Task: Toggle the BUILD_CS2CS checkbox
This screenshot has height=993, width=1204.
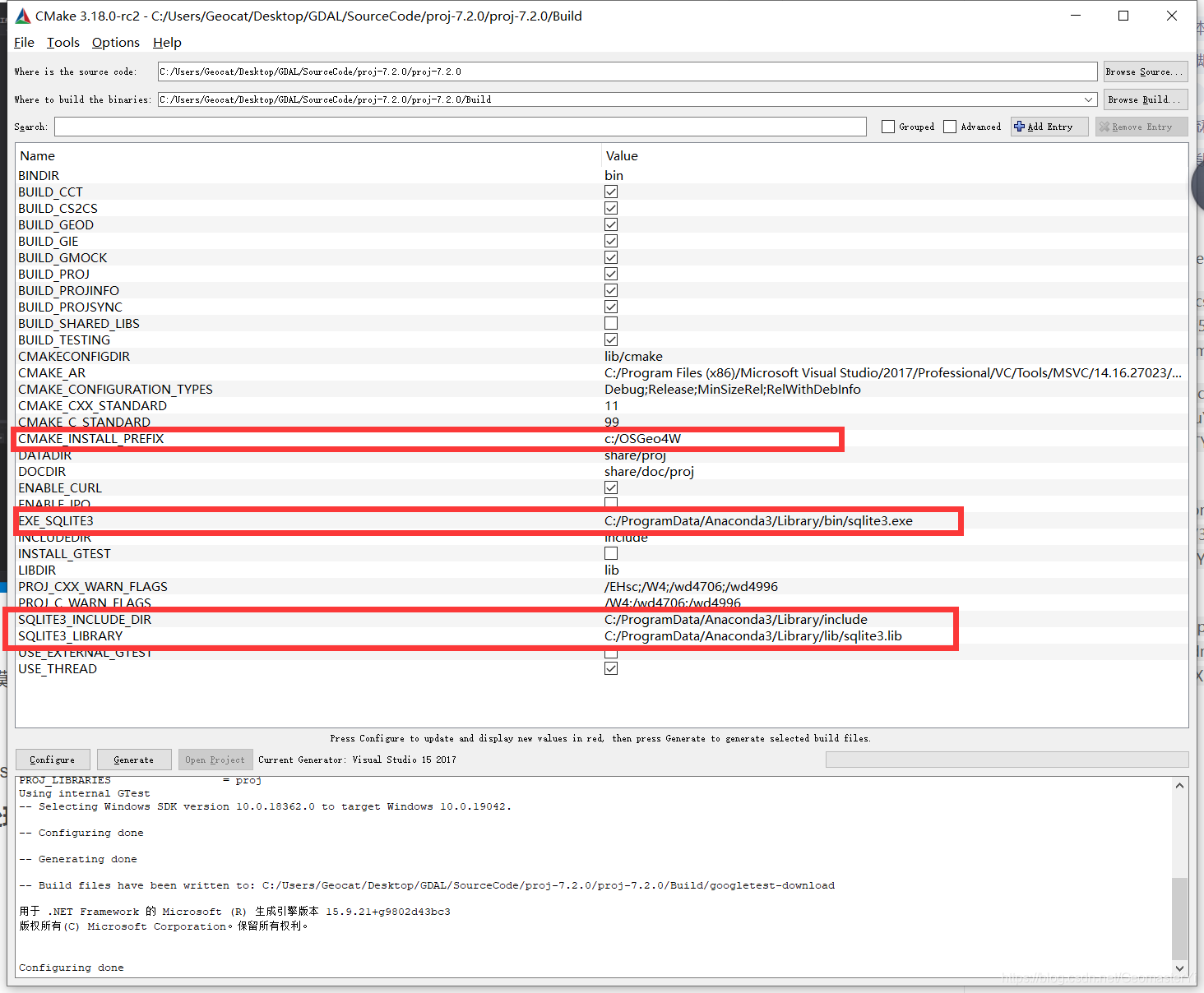Action: [611, 208]
